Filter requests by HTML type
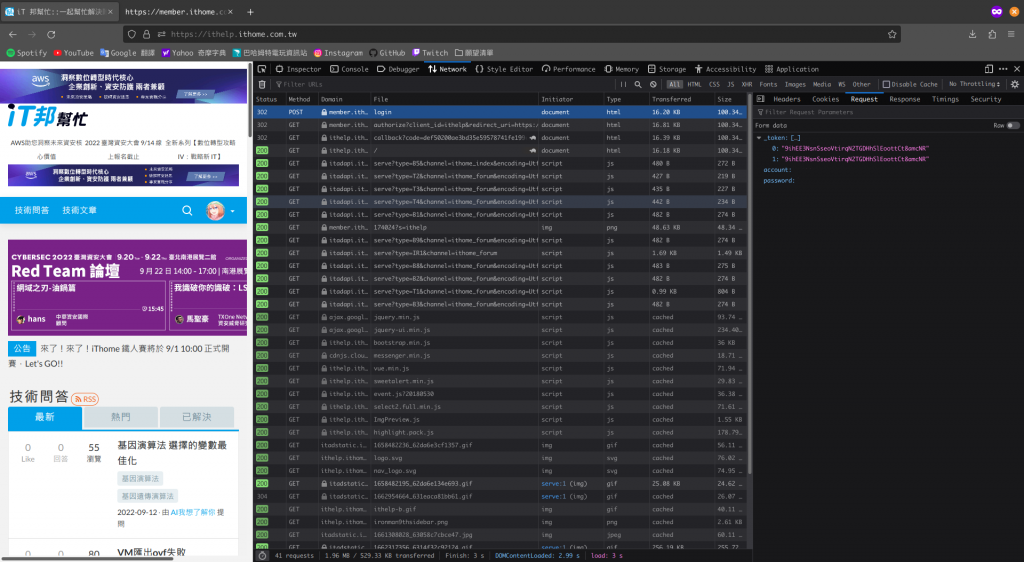Image resolution: width=1024 pixels, height=562 pixels. click(694, 84)
